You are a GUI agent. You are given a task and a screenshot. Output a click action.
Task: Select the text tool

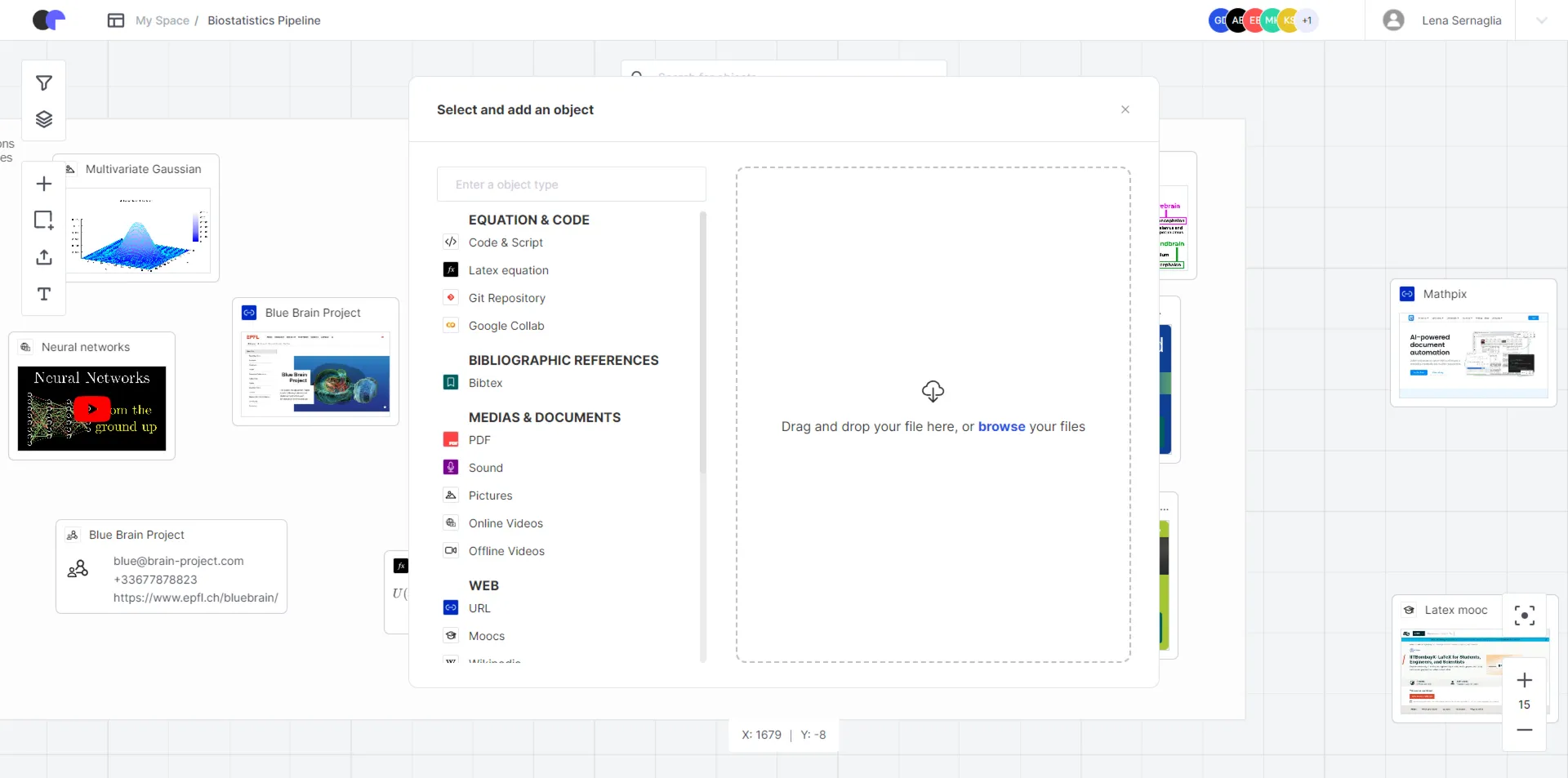pos(44,294)
